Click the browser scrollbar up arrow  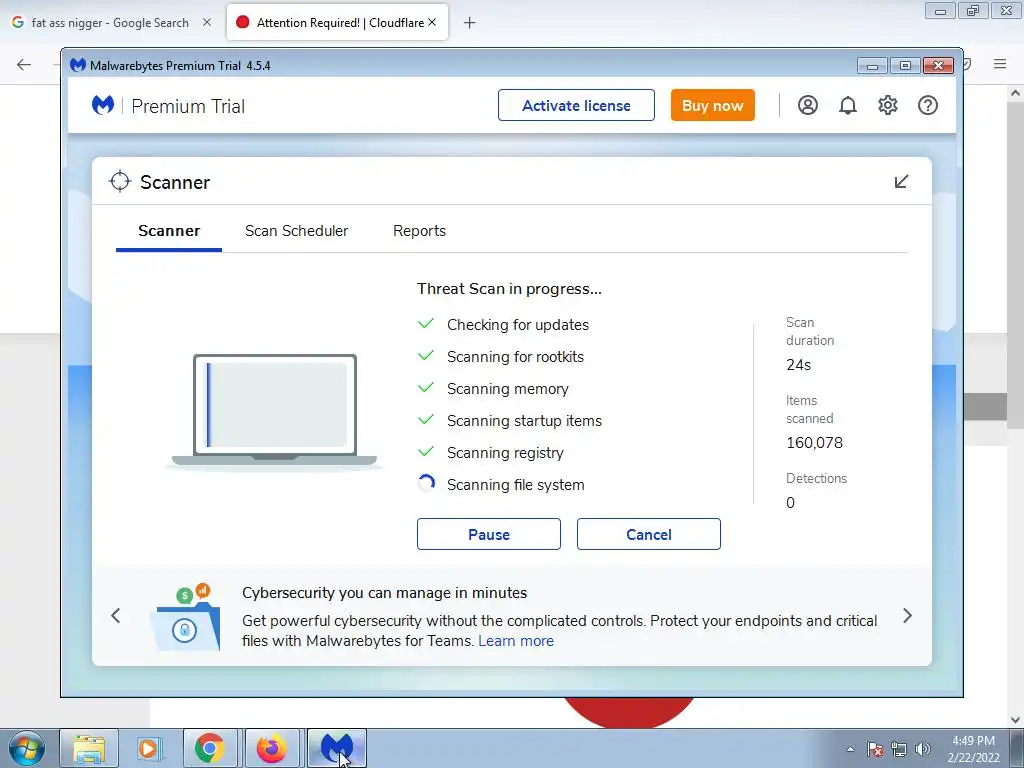point(1015,93)
